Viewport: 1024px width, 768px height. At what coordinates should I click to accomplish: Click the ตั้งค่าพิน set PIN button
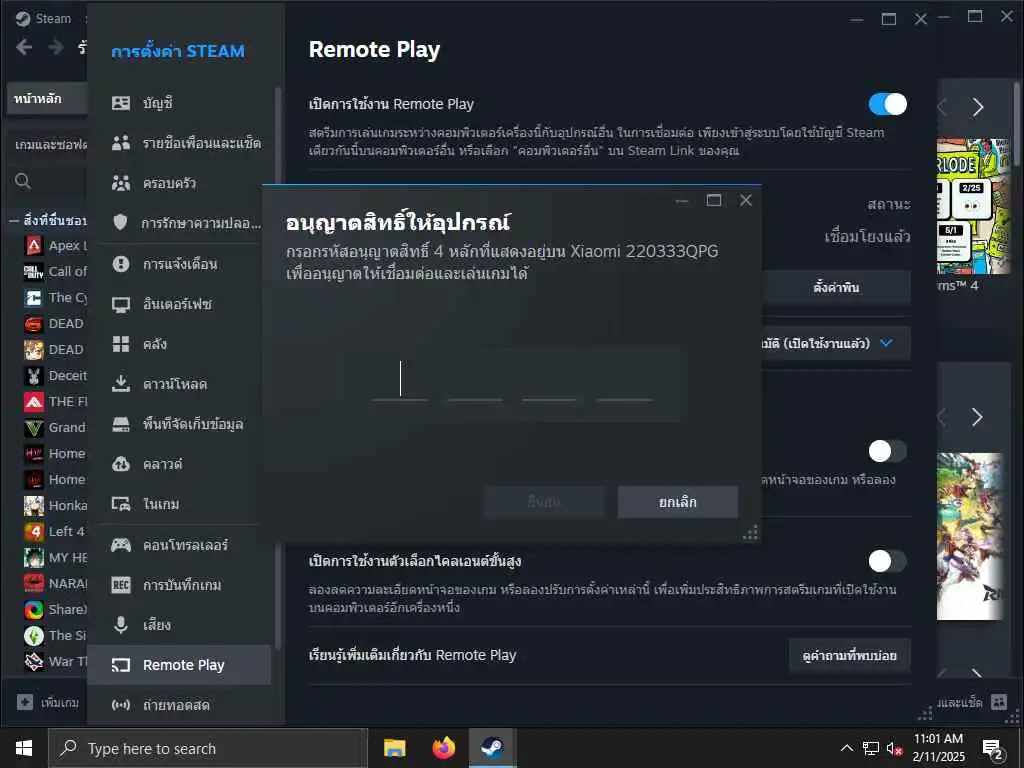point(836,287)
